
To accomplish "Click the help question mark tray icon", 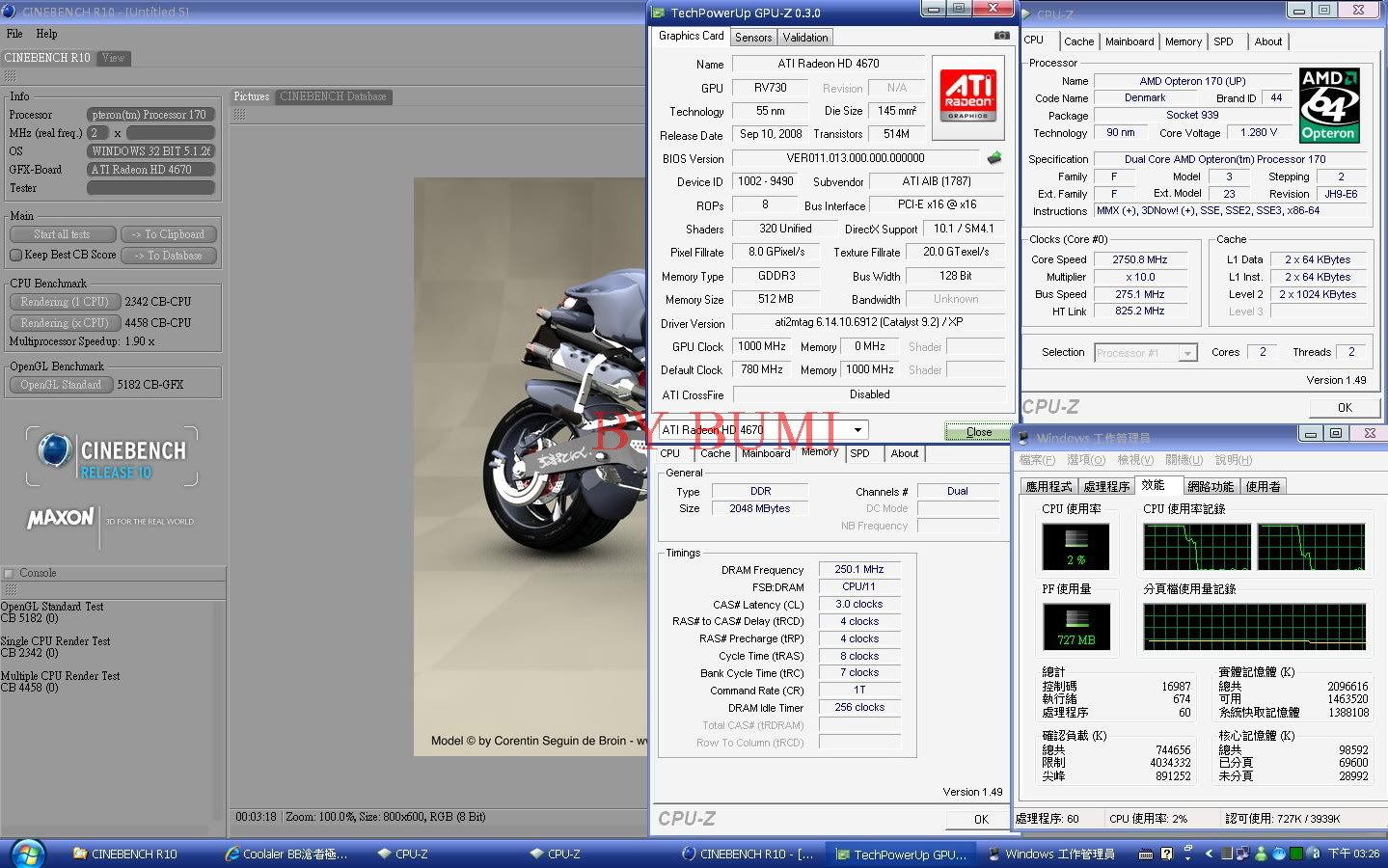I will click(1166, 854).
